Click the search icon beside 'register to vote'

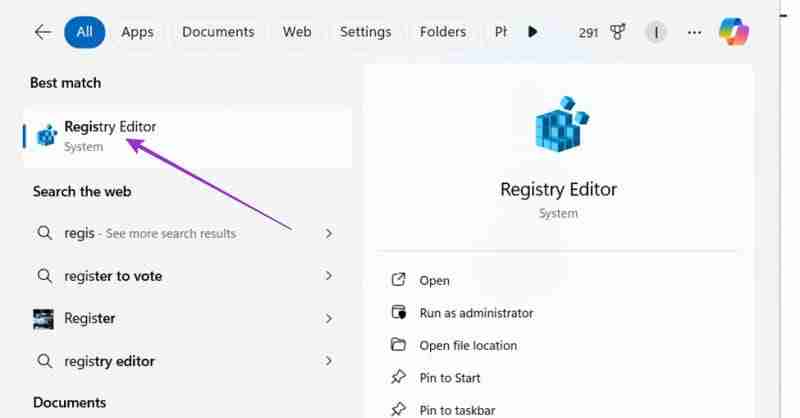coord(44,276)
